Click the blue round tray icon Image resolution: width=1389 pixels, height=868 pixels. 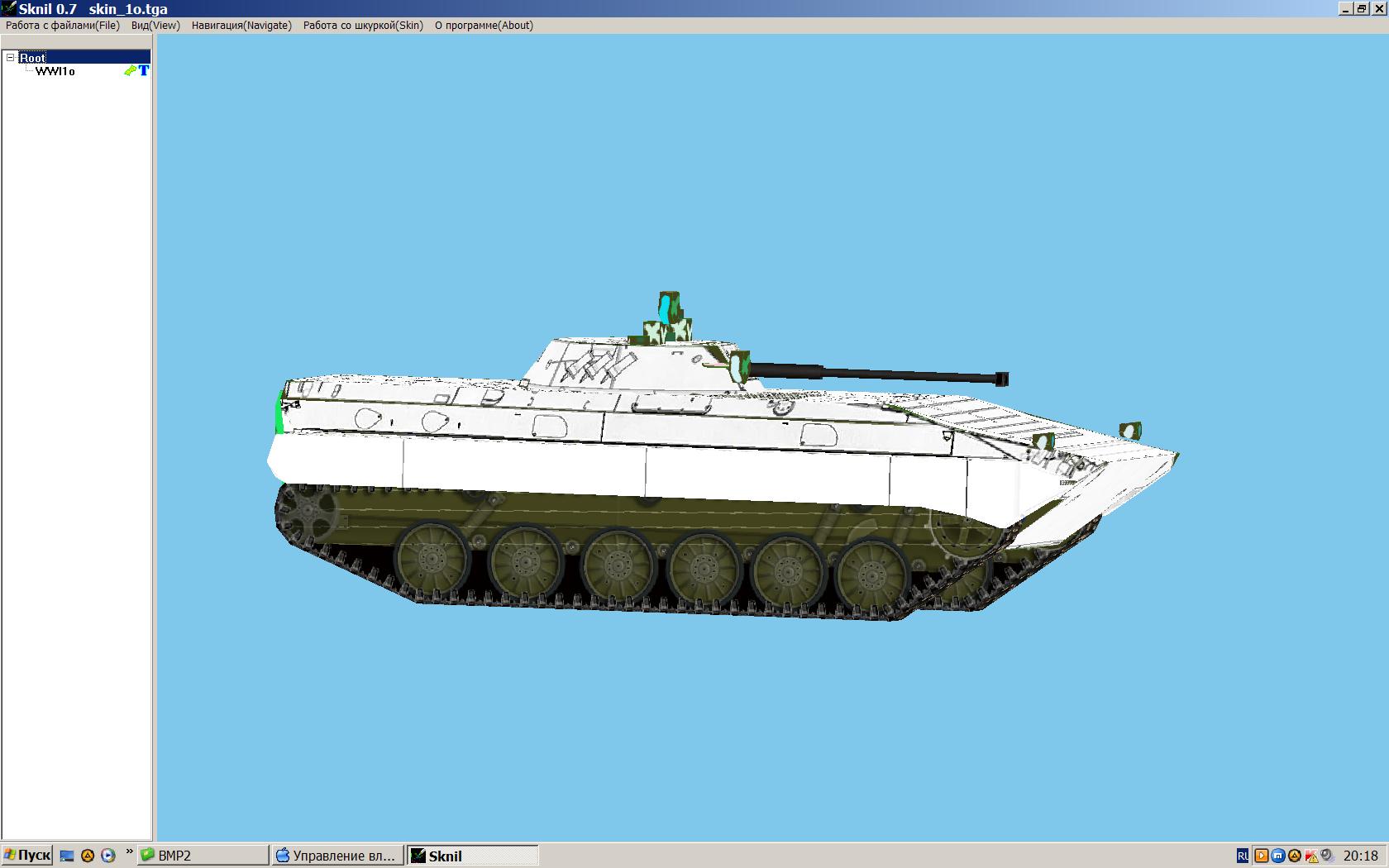point(1278,856)
